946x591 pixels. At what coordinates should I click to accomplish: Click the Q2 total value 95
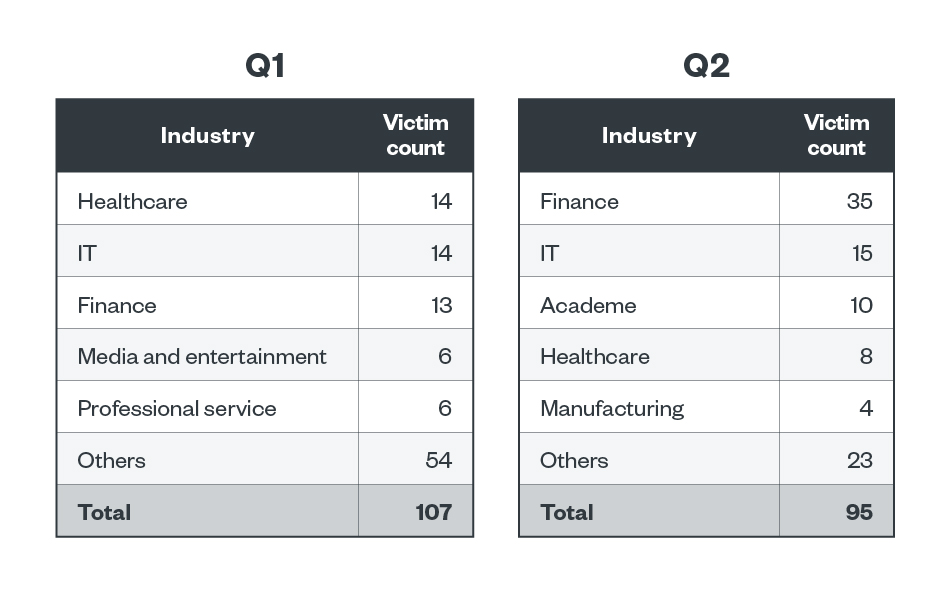[x=858, y=513]
